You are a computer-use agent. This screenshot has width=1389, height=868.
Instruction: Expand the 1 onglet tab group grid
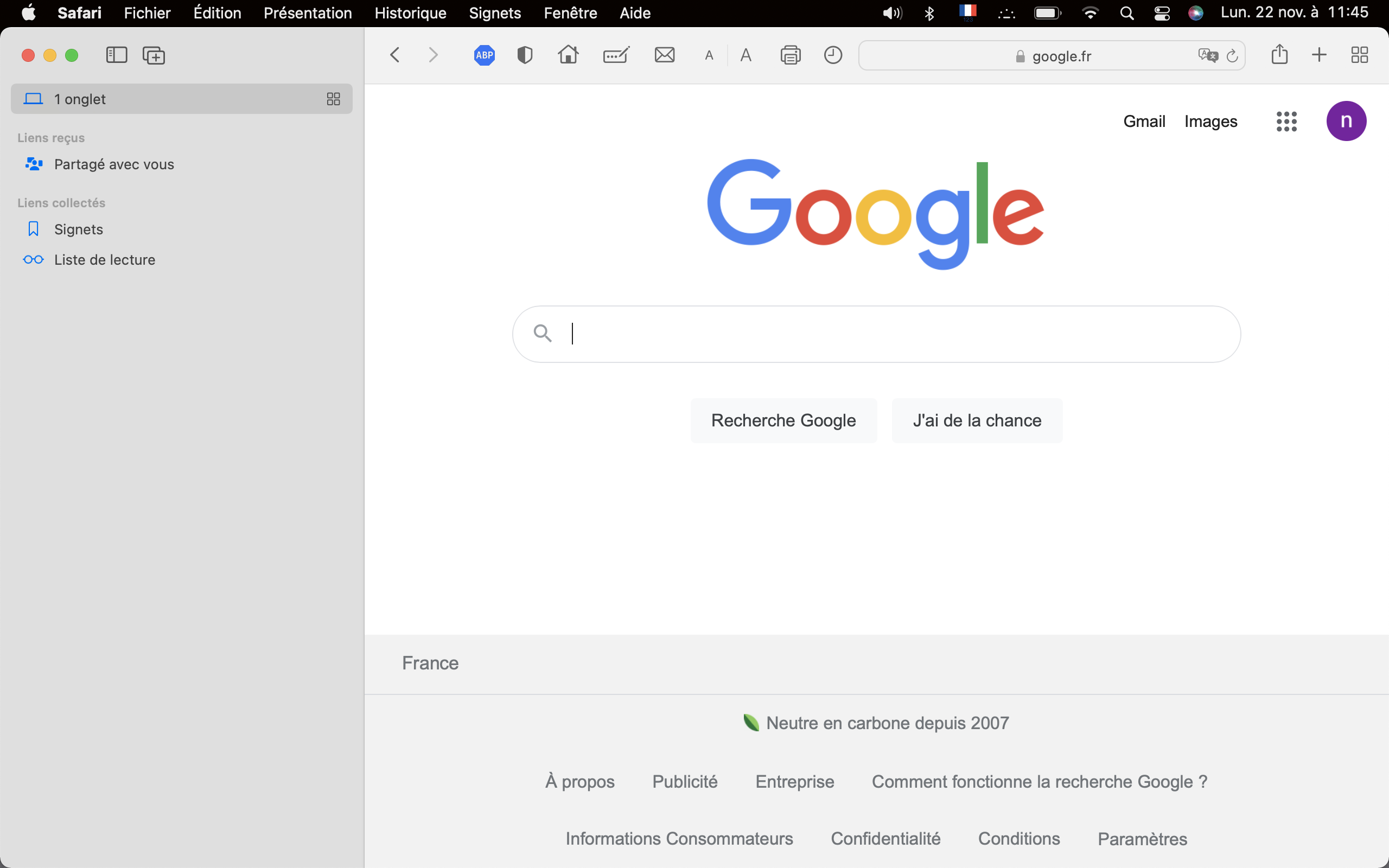(x=334, y=99)
